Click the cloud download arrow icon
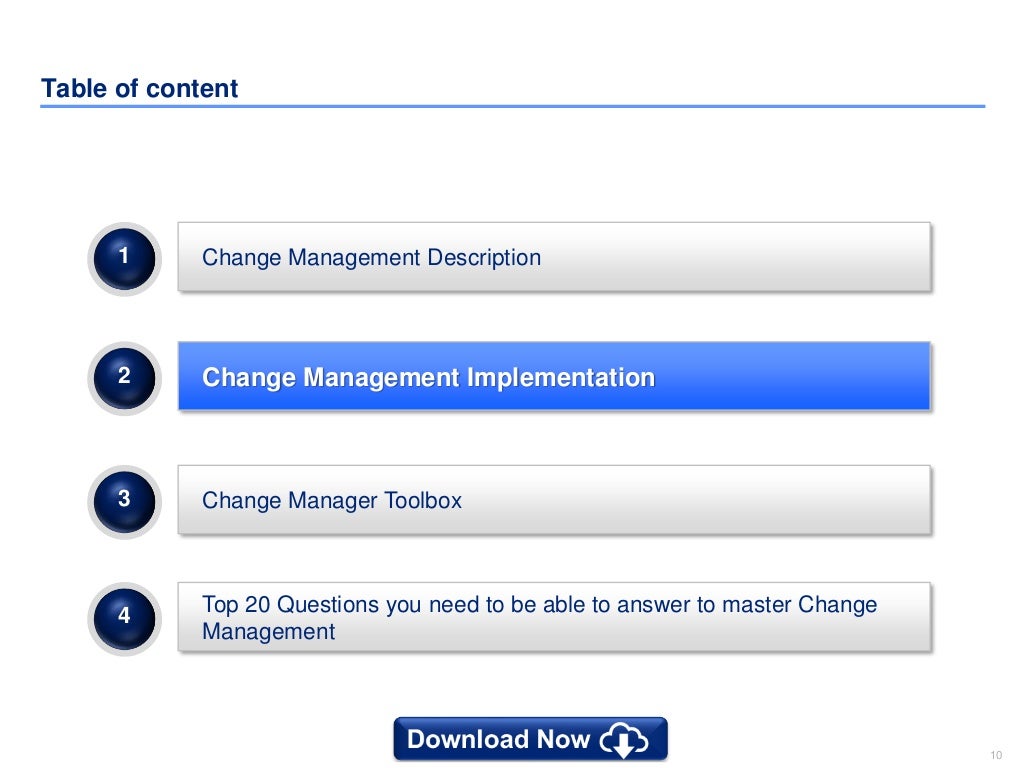Screen dimensions: 1024x768 [624, 740]
